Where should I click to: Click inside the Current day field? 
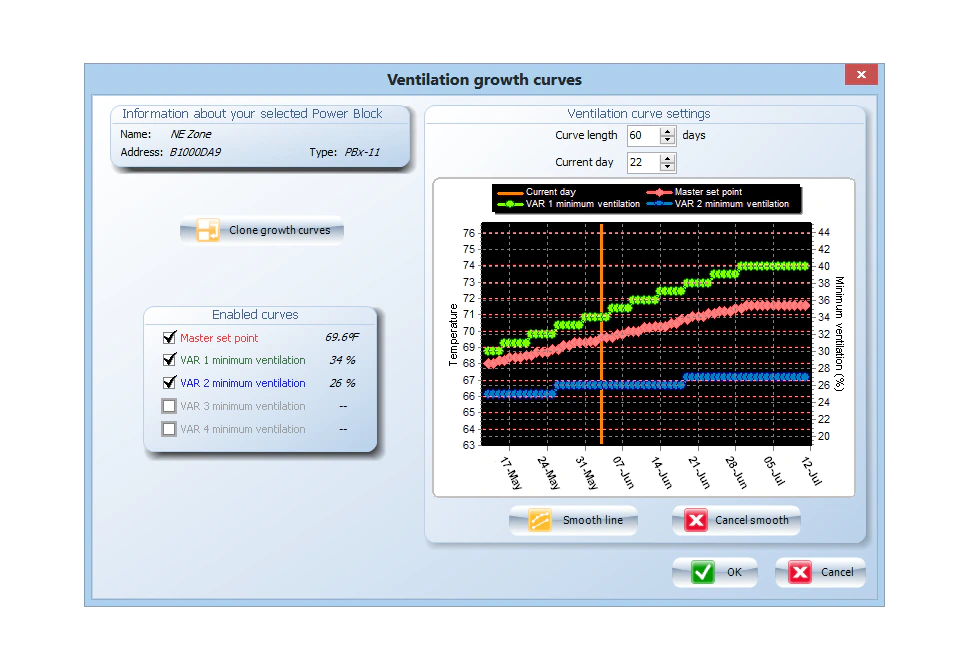[641, 162]
